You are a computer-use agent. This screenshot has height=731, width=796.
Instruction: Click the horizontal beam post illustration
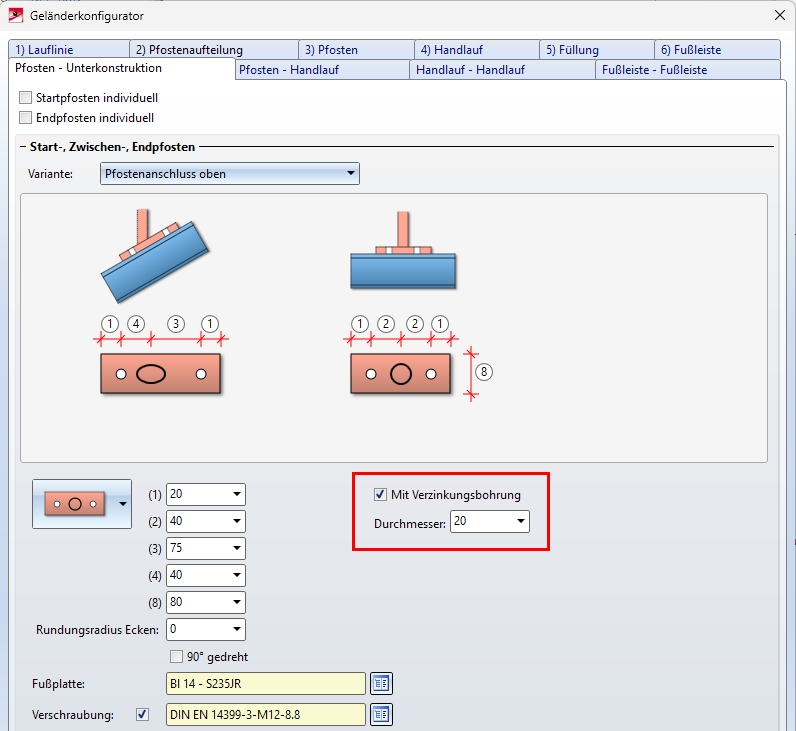(403, 250)
